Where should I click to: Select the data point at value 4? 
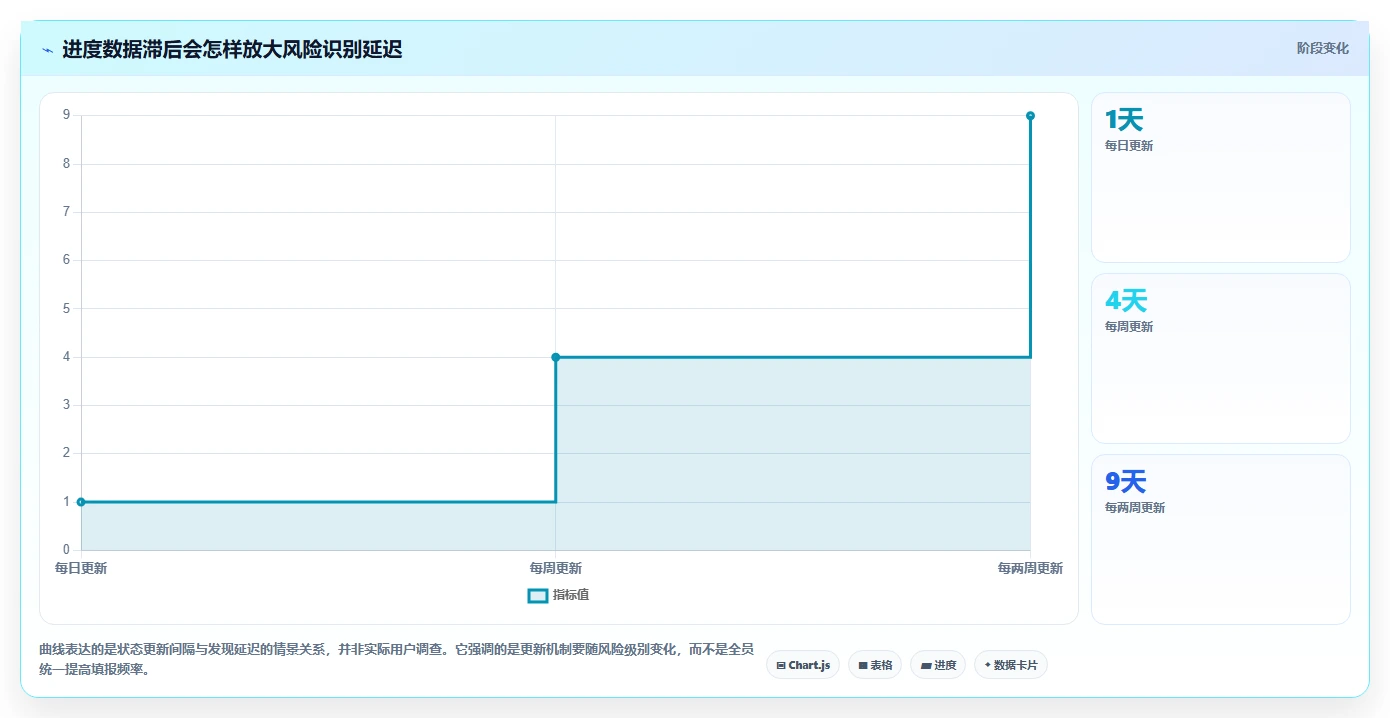tap(556, 357)
